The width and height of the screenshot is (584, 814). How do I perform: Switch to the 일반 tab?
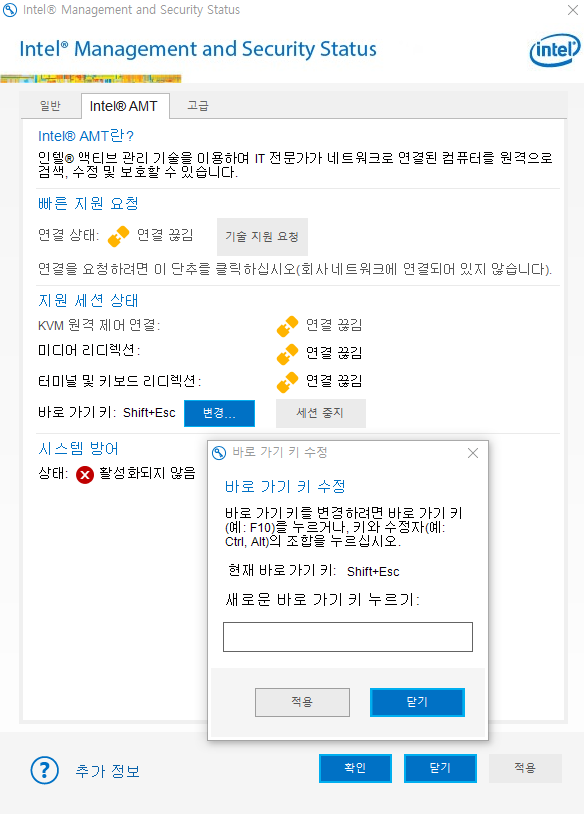(x=51, y=104)
